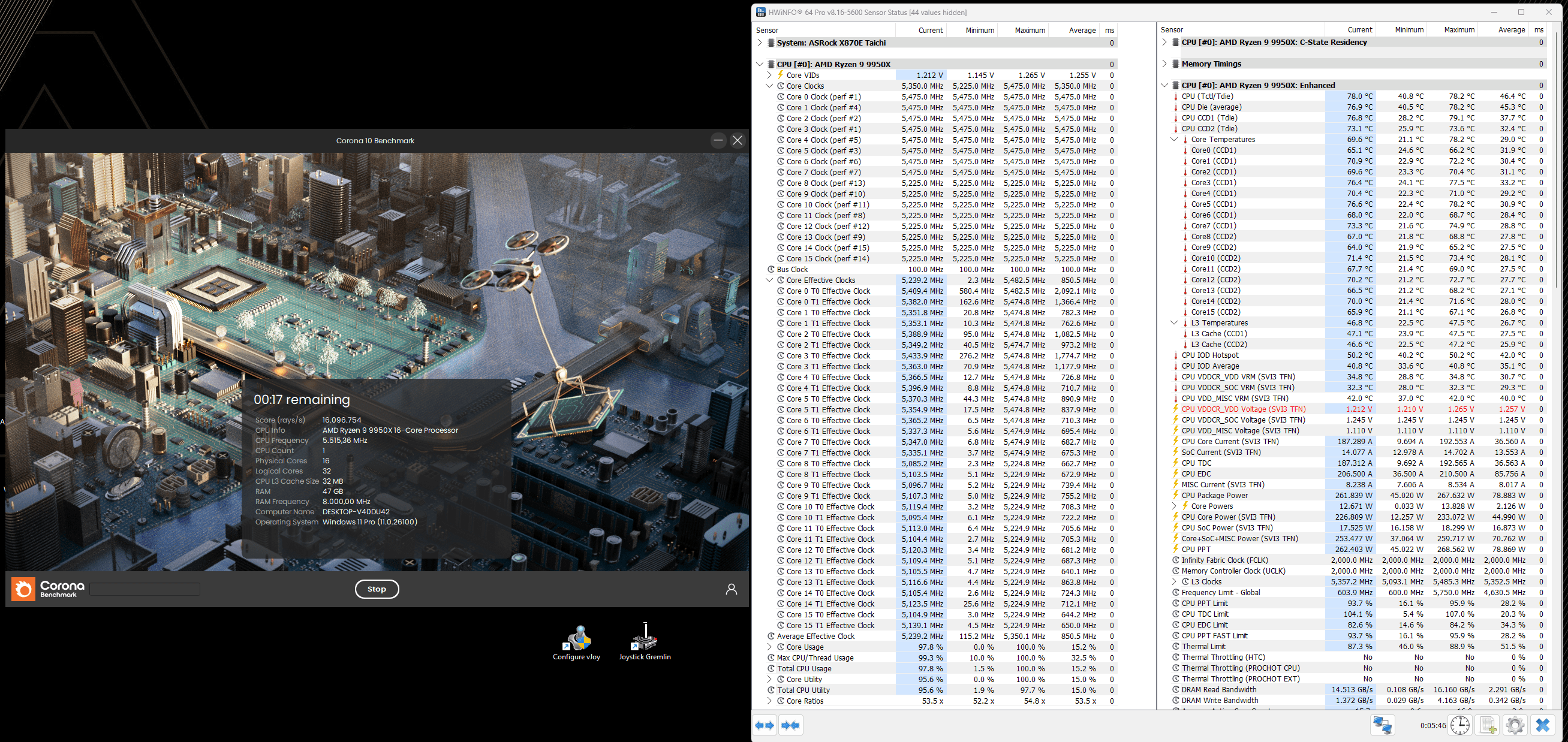
Task: Click the Current column header in left panel
Action: tap(921, 31)
